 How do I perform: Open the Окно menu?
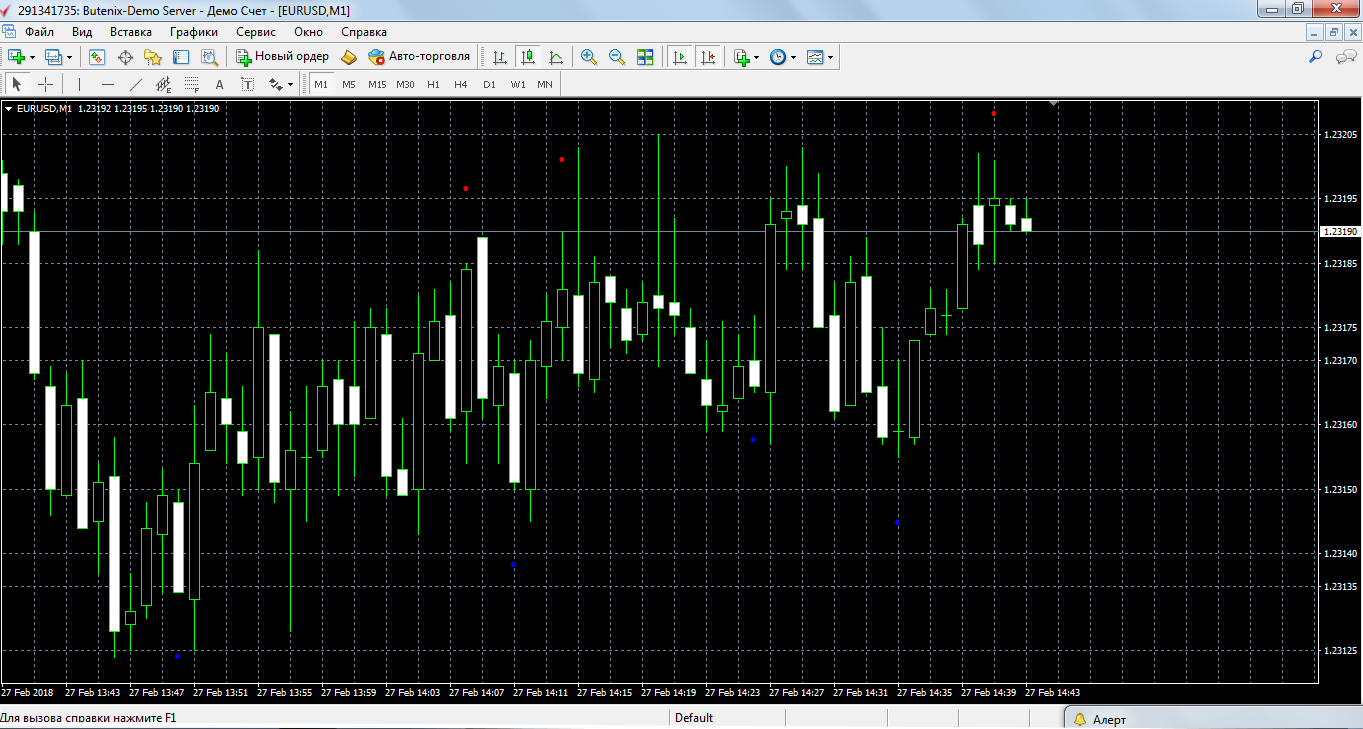308,31
